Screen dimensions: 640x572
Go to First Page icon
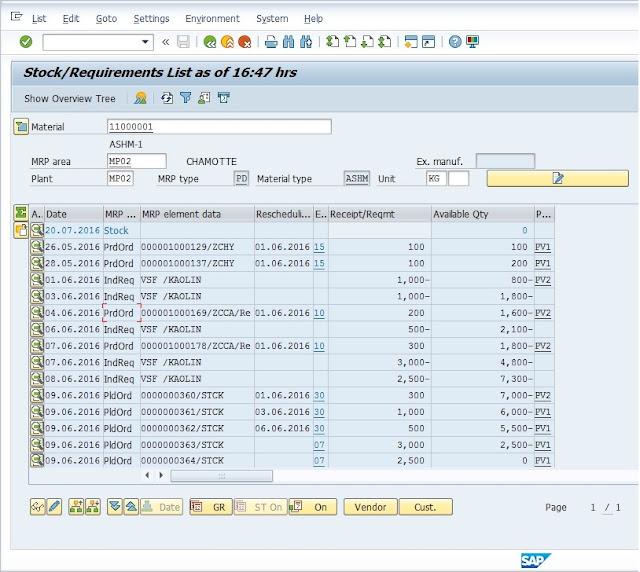[332, 42]
